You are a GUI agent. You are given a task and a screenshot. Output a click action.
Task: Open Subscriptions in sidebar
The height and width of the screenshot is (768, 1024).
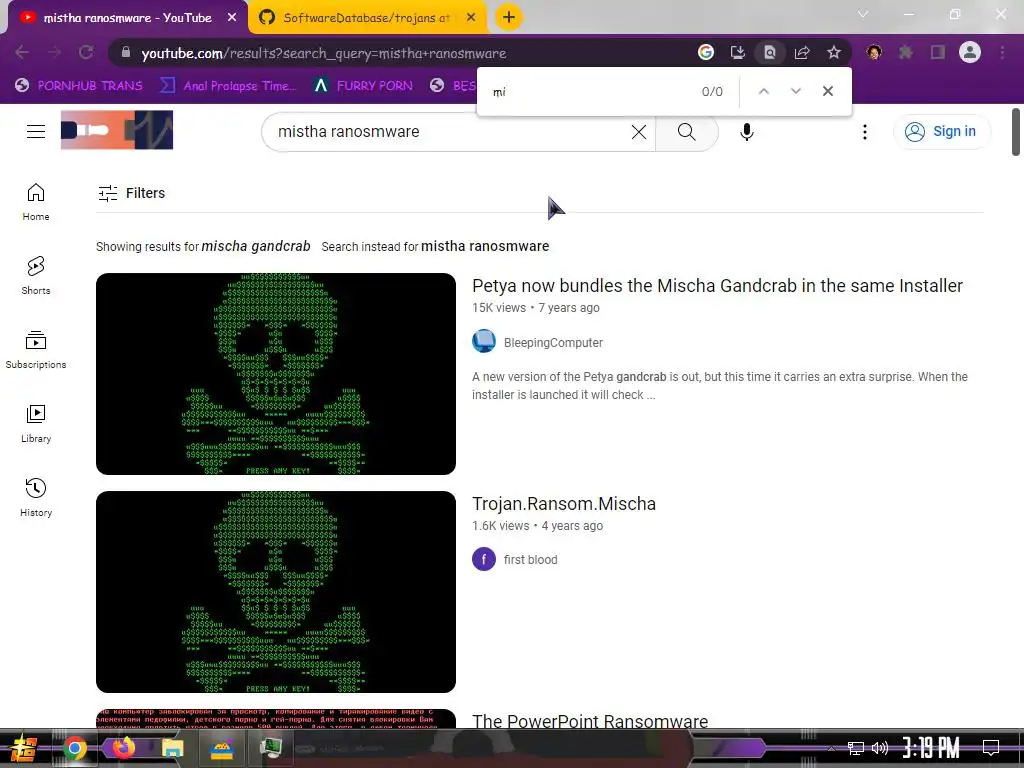pos(36,349)
